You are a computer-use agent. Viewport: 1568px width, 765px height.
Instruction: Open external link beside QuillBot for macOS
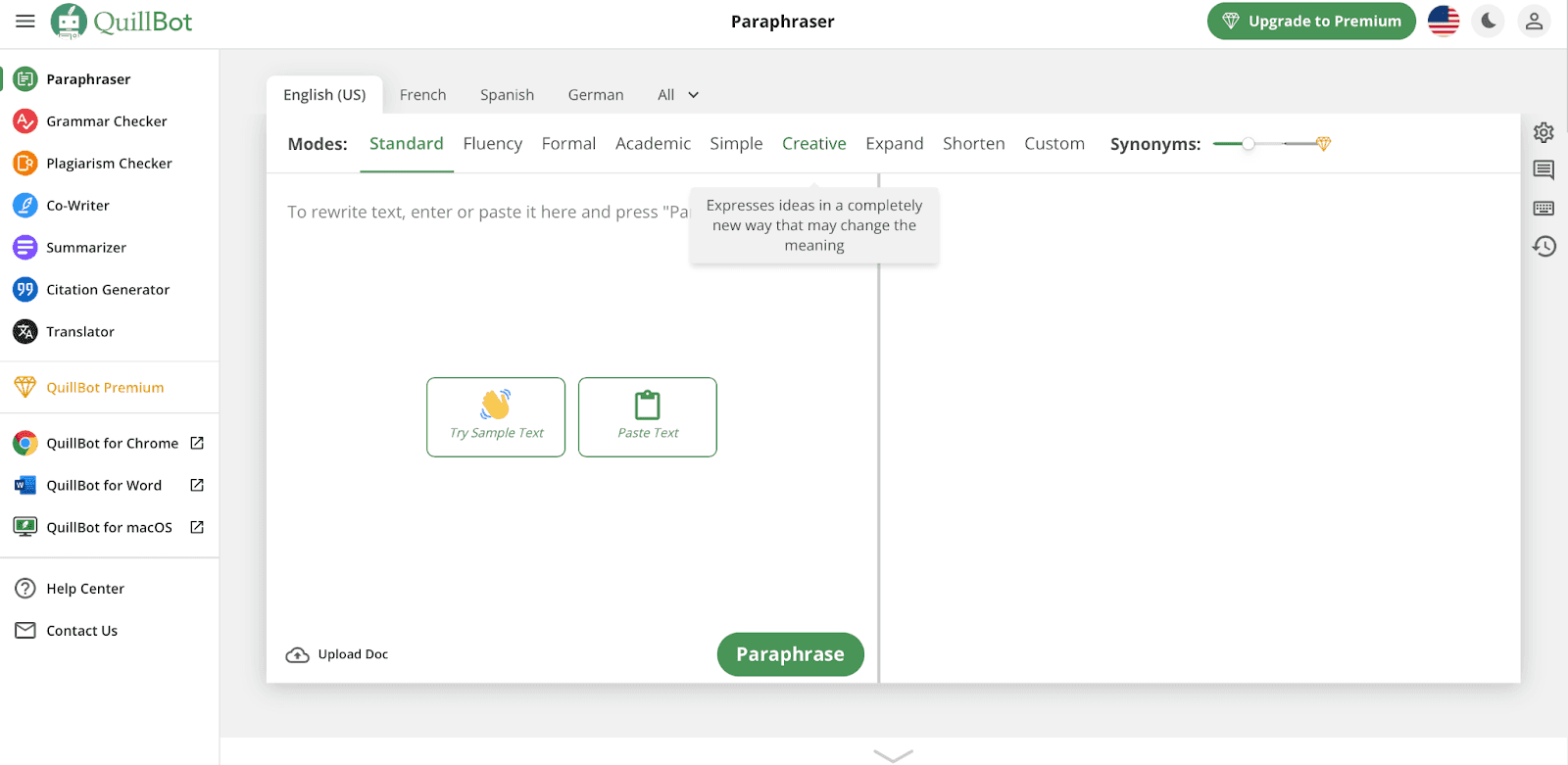click(197, 527)
